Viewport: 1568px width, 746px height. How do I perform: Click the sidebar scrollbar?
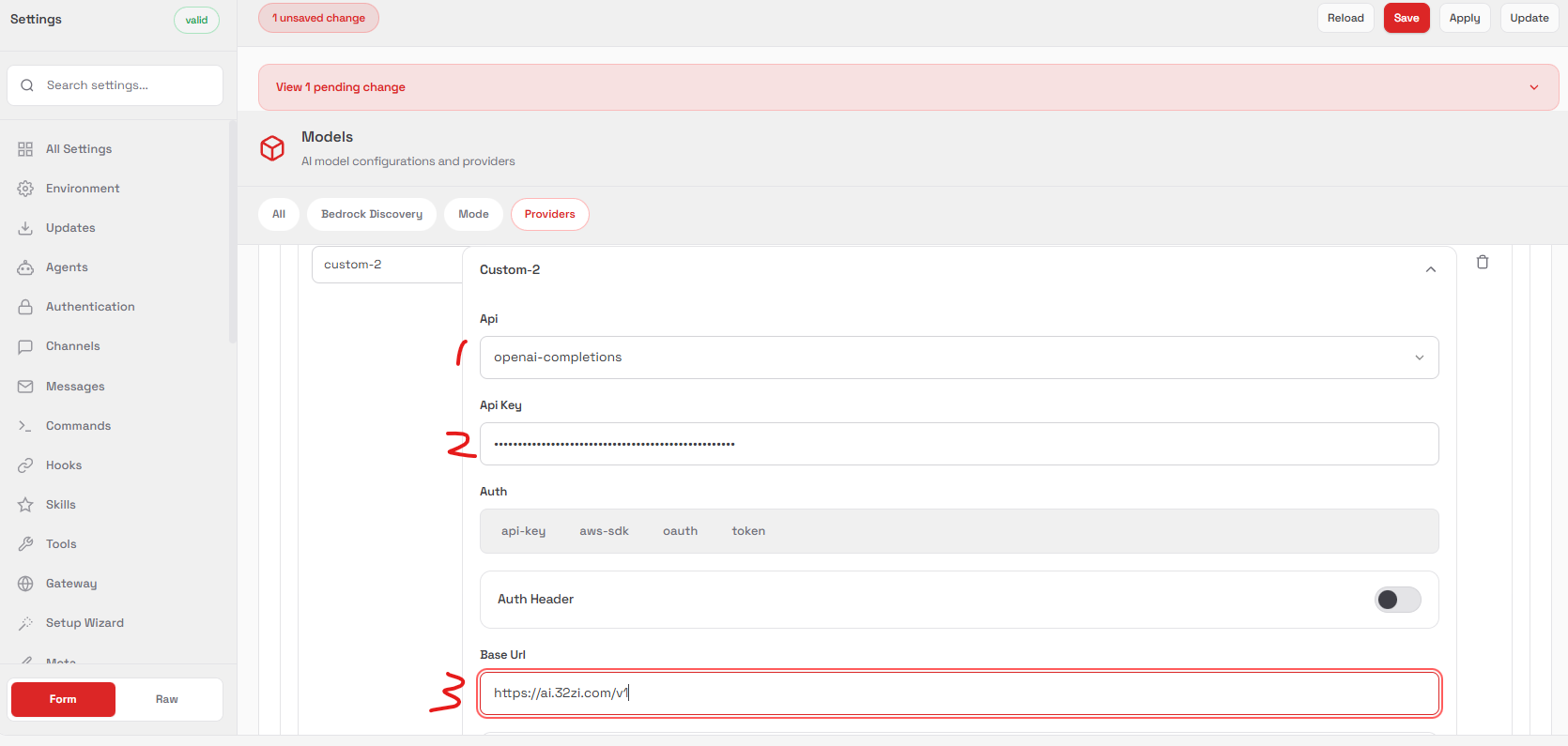click(x=233, y=232)
